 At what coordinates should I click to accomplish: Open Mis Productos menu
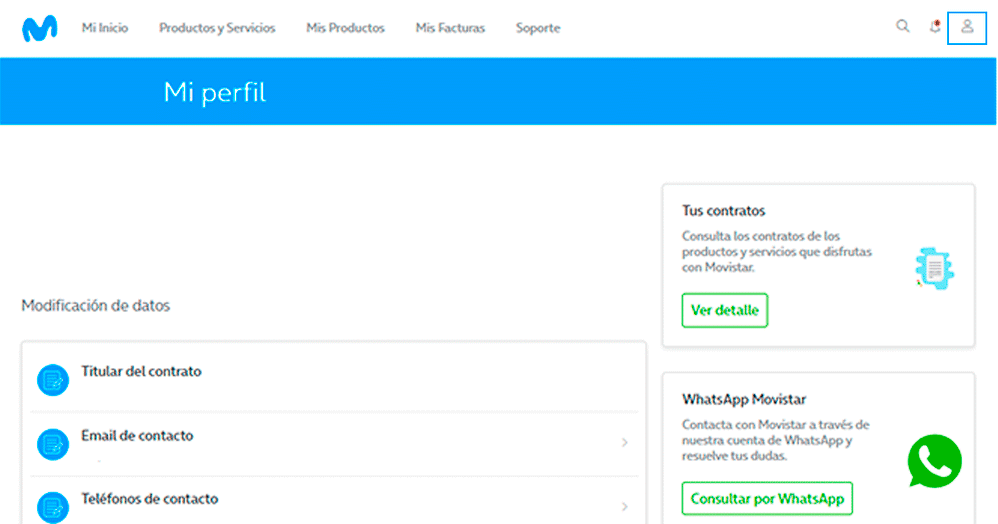pos(346,28)
